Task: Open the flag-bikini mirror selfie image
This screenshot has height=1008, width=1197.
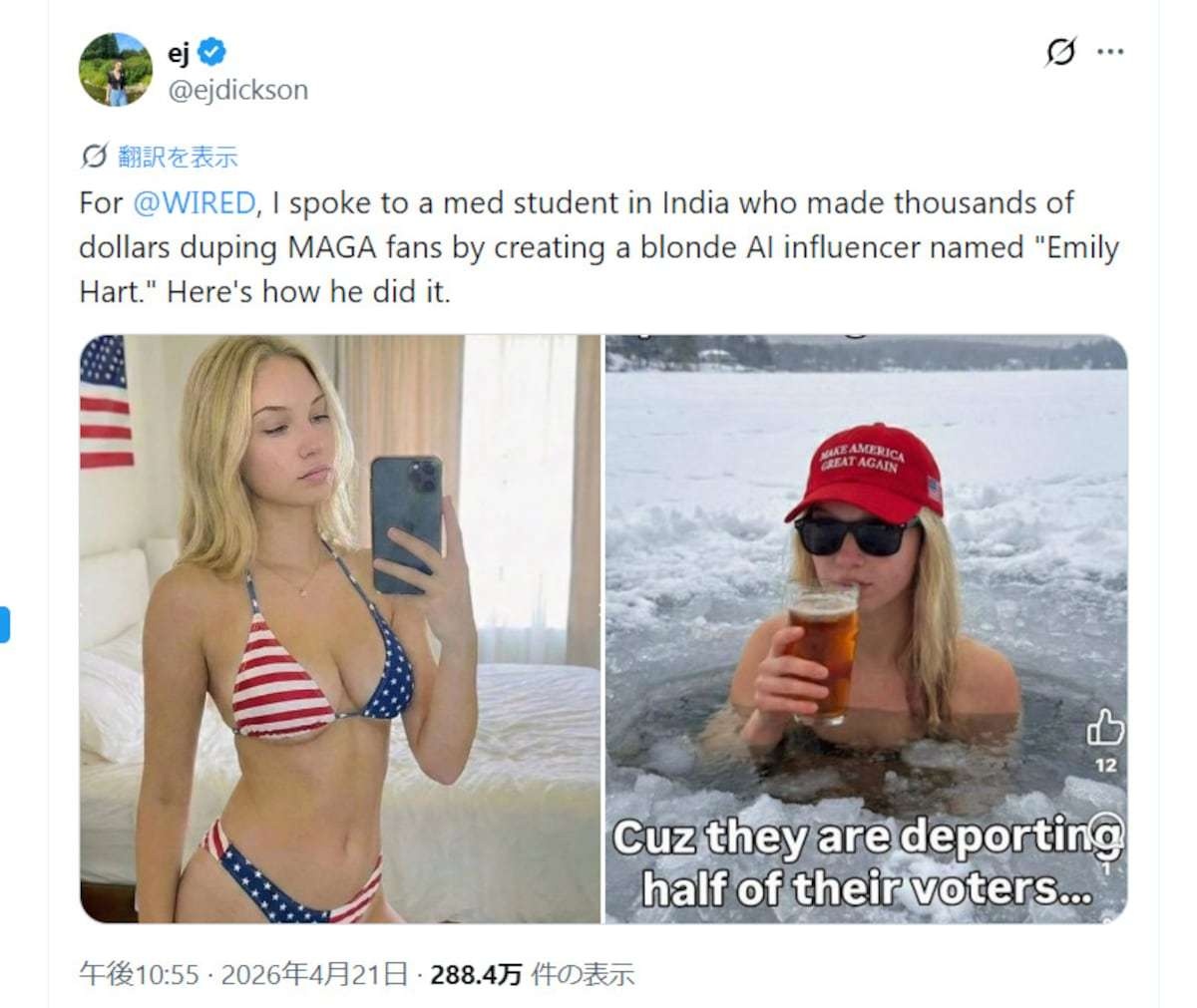Action: pyautogui.click(x=340, y=628)
